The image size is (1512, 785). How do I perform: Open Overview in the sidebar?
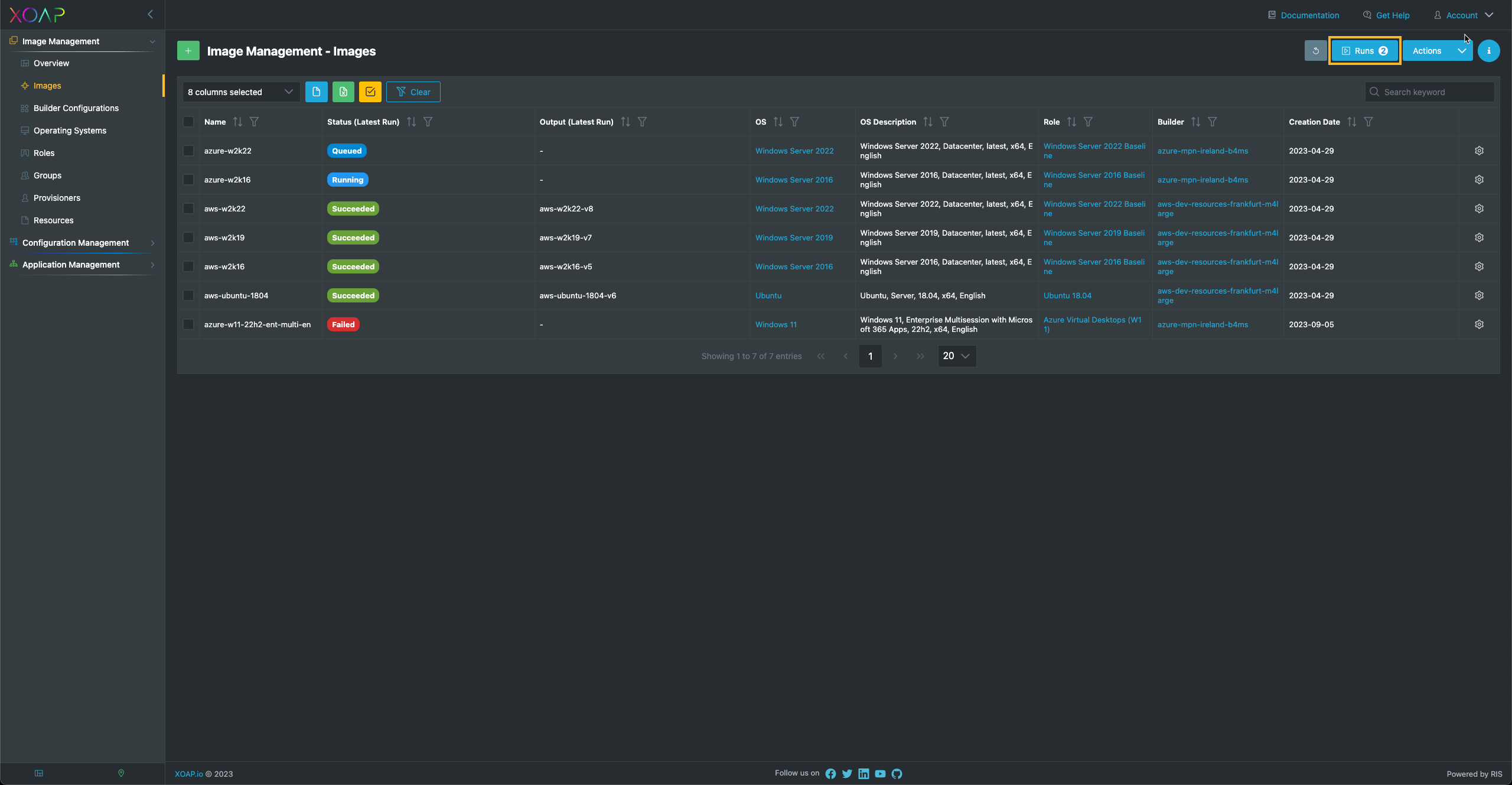[51, 63]
